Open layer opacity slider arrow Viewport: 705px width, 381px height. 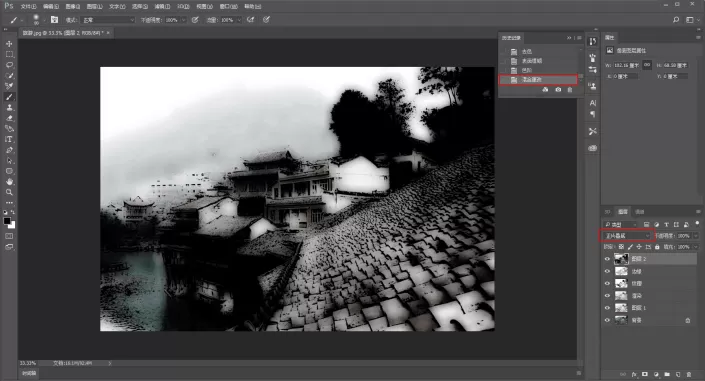[696, 236]
